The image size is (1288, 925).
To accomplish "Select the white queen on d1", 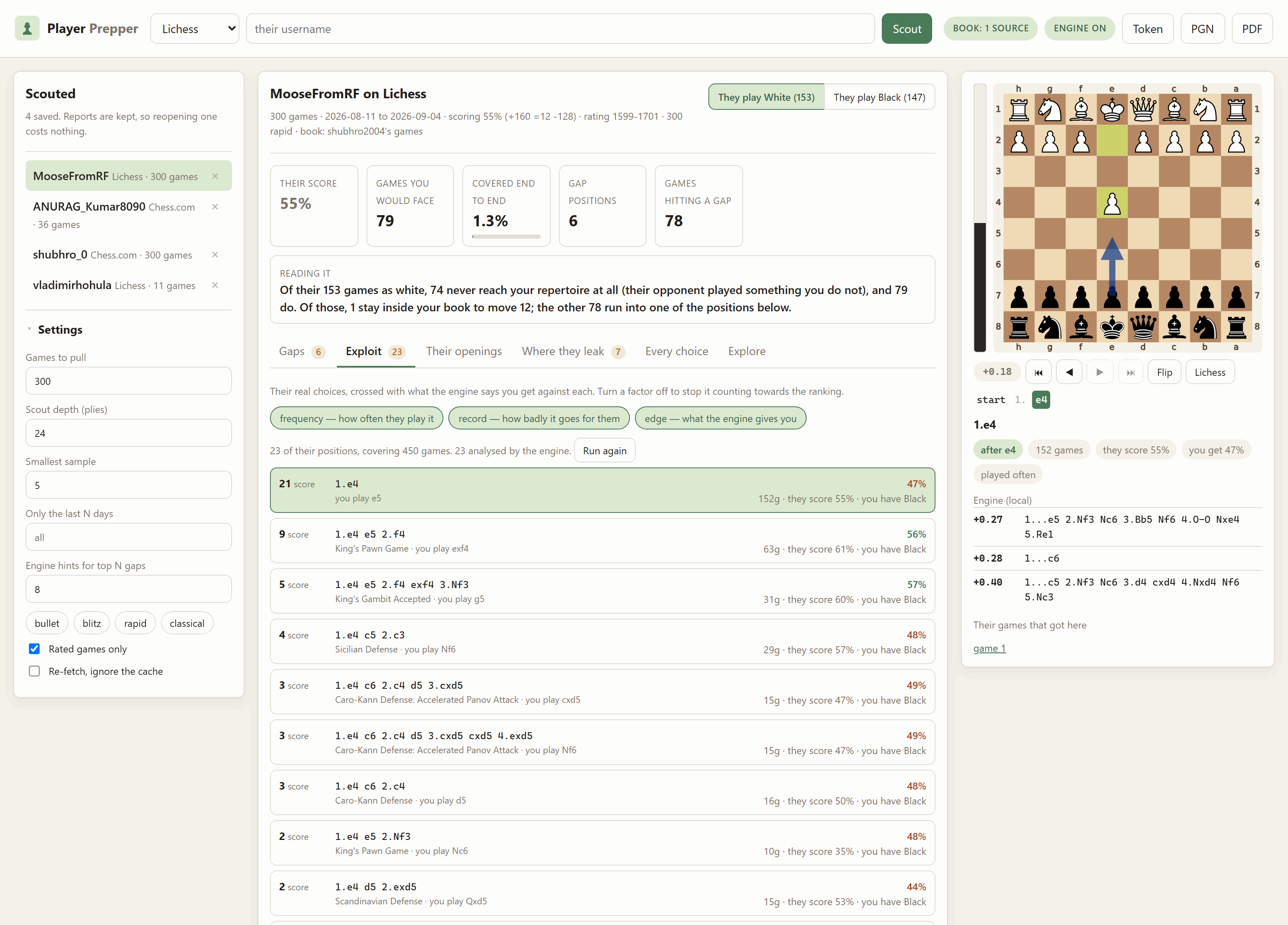I will tap(1143, 110).
